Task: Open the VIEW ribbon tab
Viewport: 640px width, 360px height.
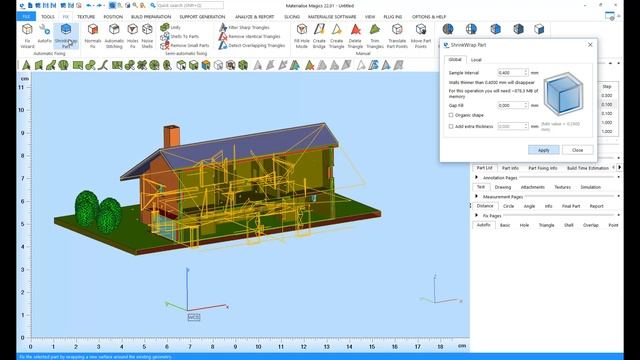Action: coord(370,17)
